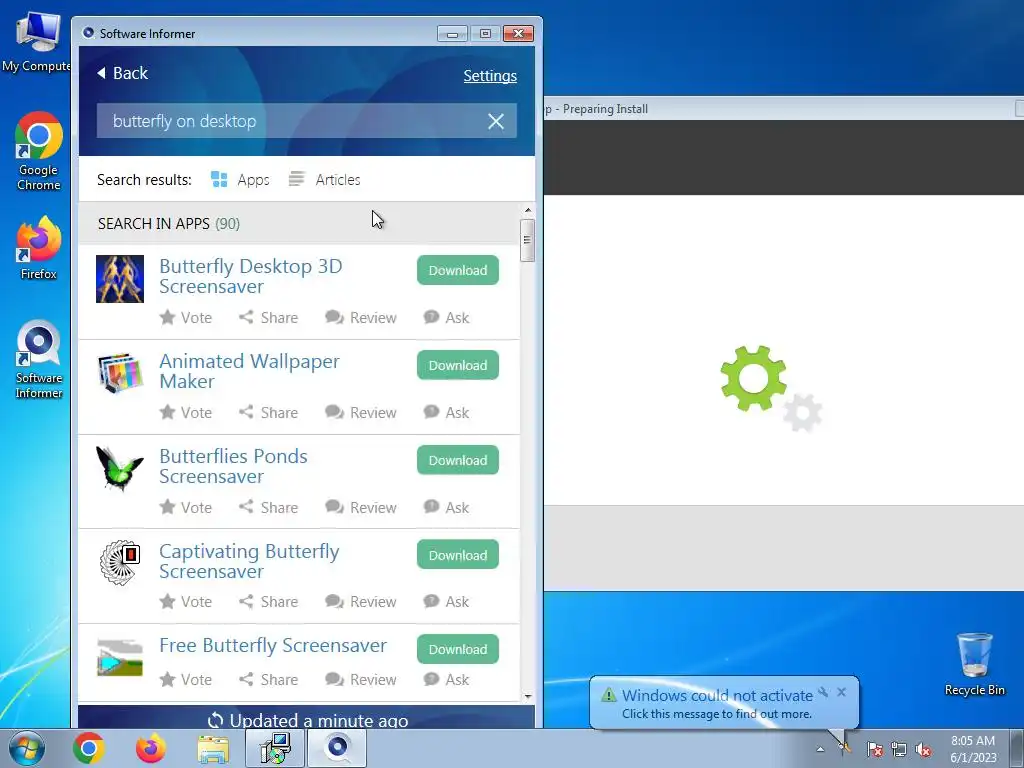Image resolution: width=1024 pixels, height=768 pixels.
Task: Click Butterflies Ponds green butterfly icon
Action: (x=120, y=468)
